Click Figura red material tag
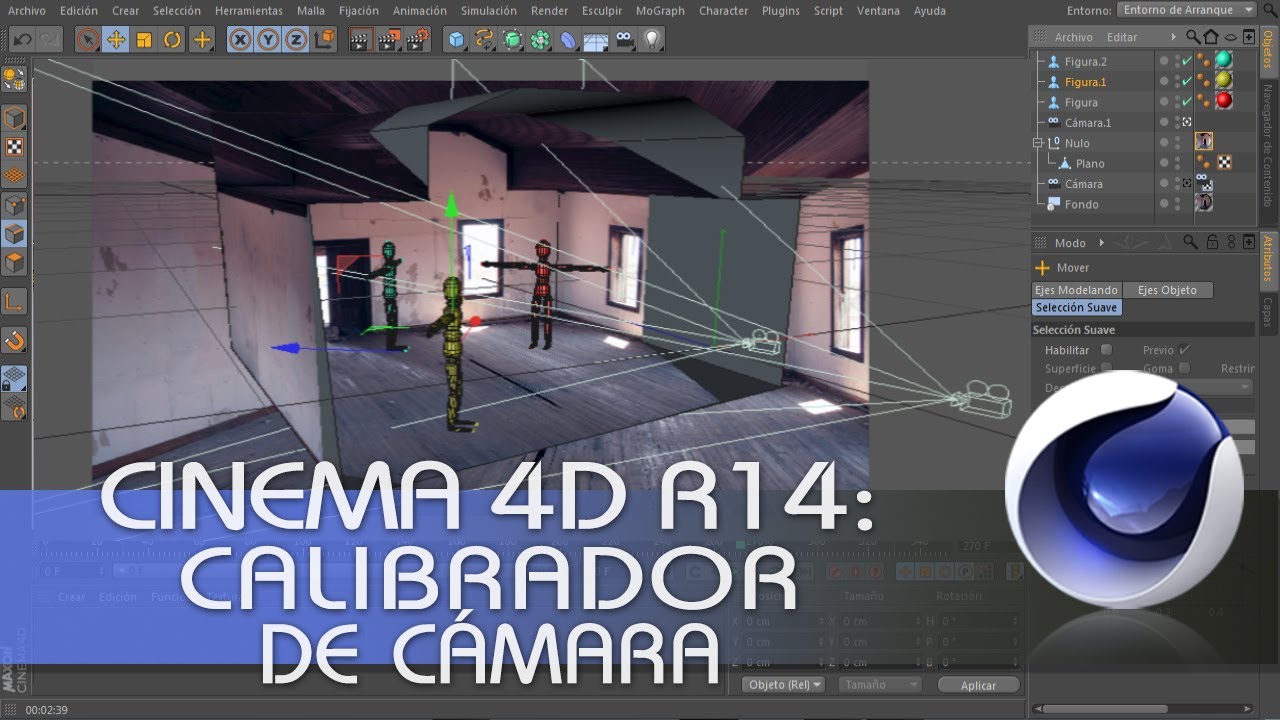This screenshot has height=720, width=1280. (x=1223, y=100)
